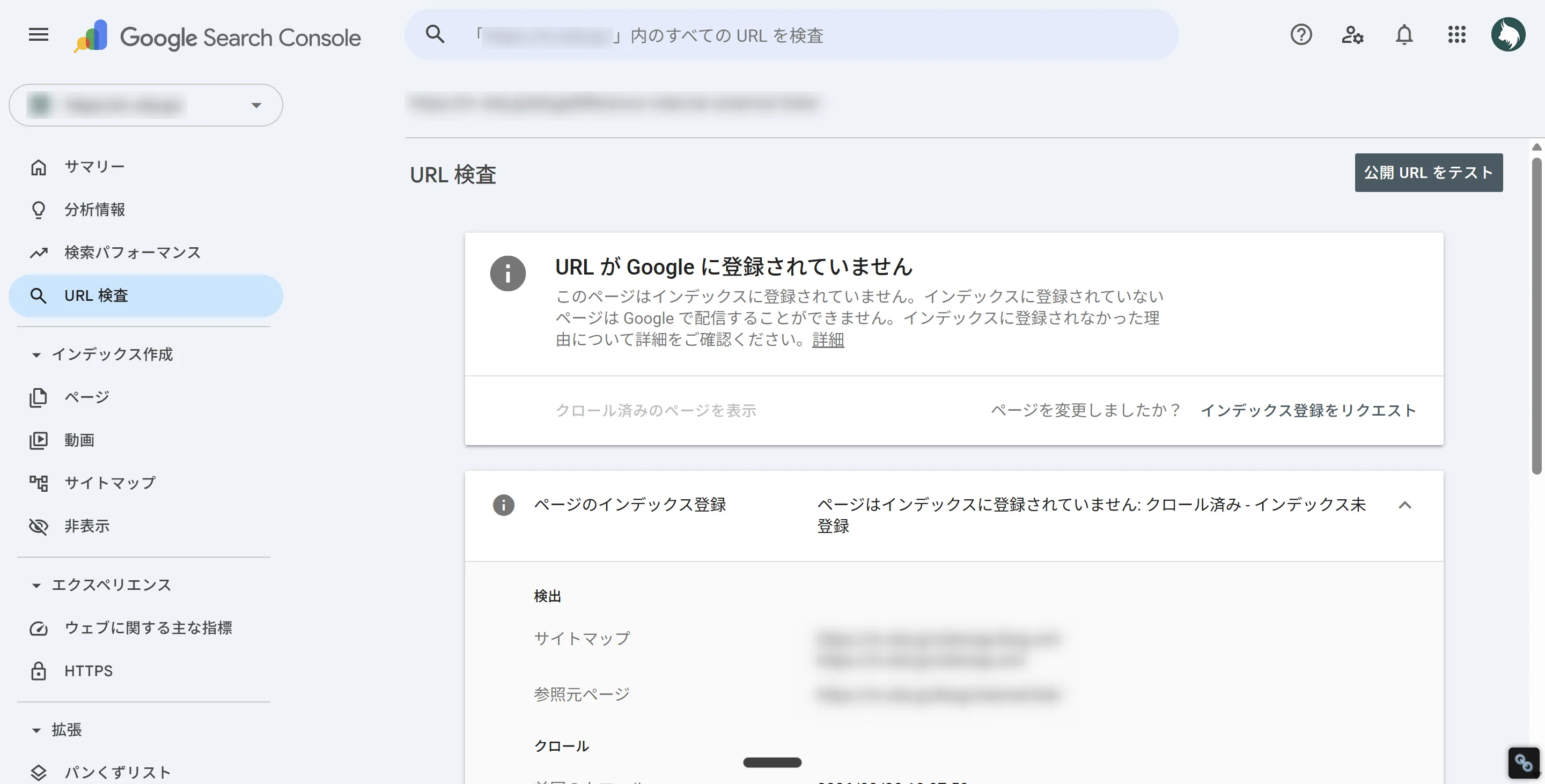Open the HTTPS report via the lock icon
This screenshot has height=784, width=1545.
(x=39, y=671)
